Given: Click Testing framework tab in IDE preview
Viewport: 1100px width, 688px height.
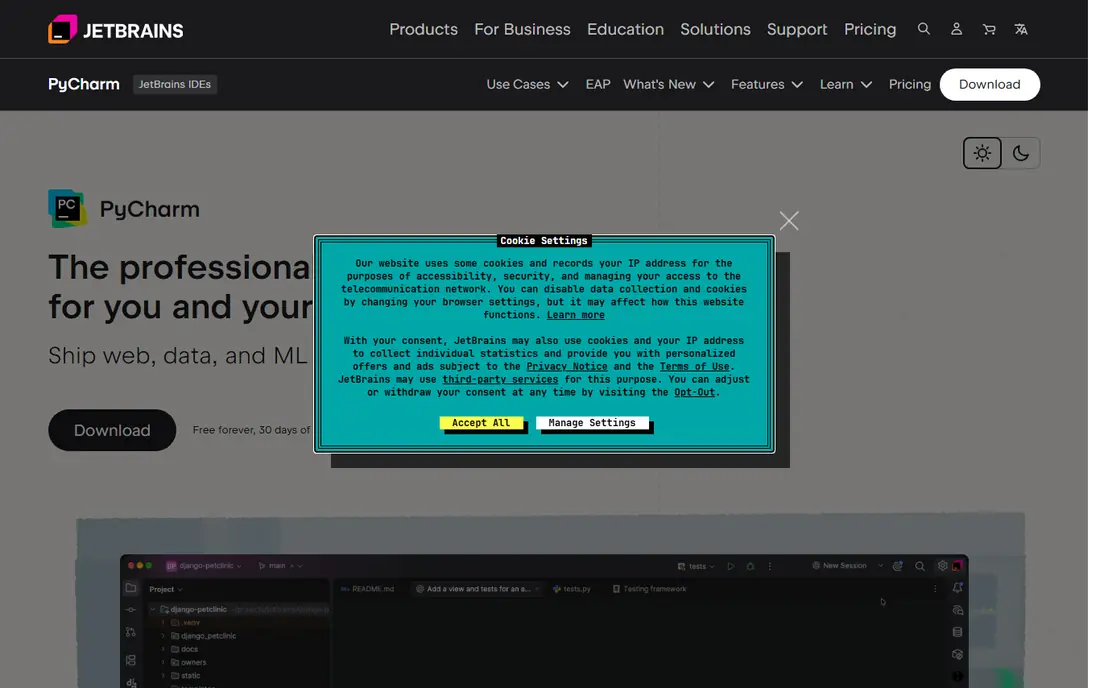Looking at the screenshot, I should [x=650, y=589].
